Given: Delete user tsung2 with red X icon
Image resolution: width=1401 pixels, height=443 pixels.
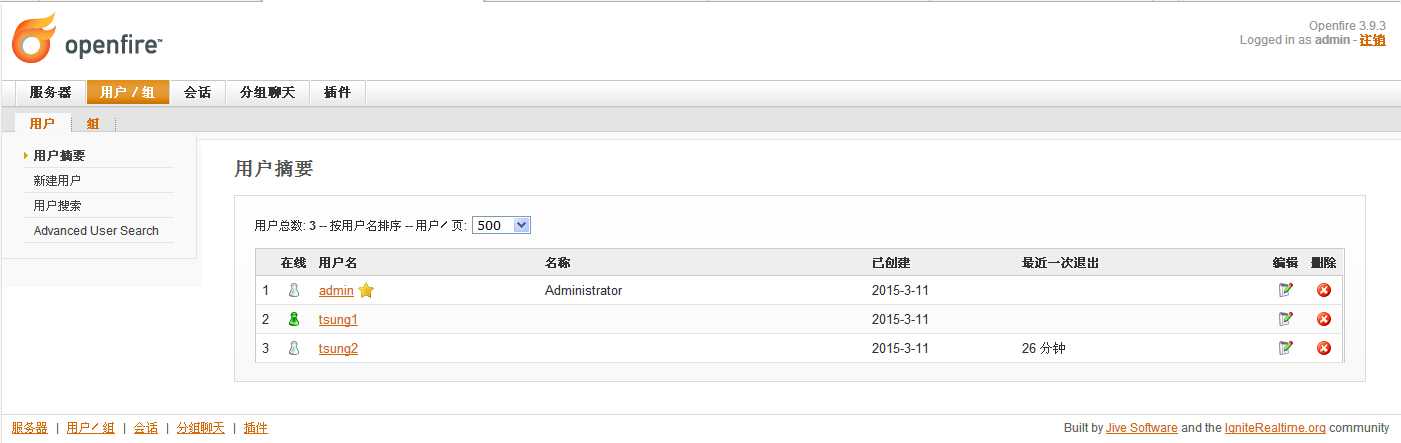Looking at the screenshot, I should coord(1323,348).
